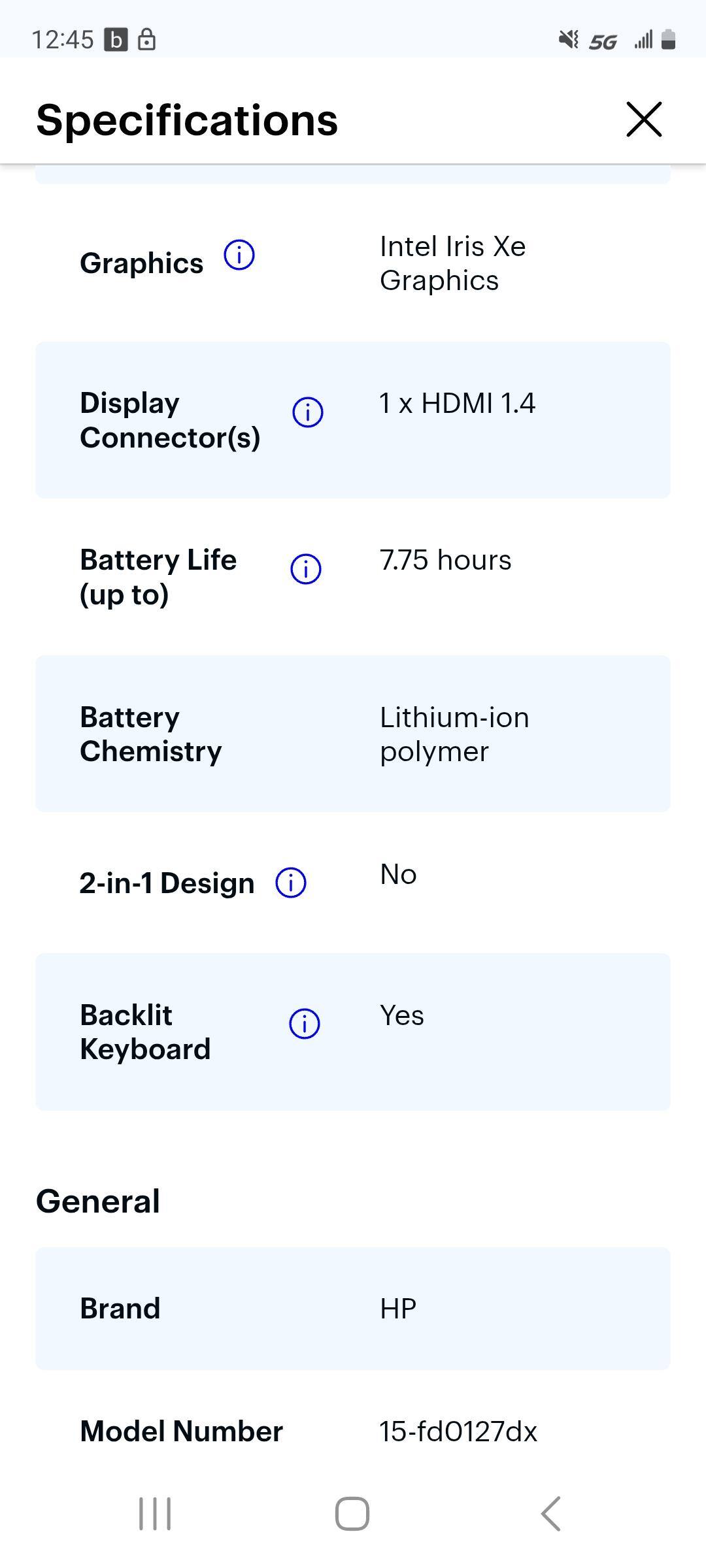Tap the Lithium-ion polymer value
The image size is (706, 1568).
click(x=454, y=734)
